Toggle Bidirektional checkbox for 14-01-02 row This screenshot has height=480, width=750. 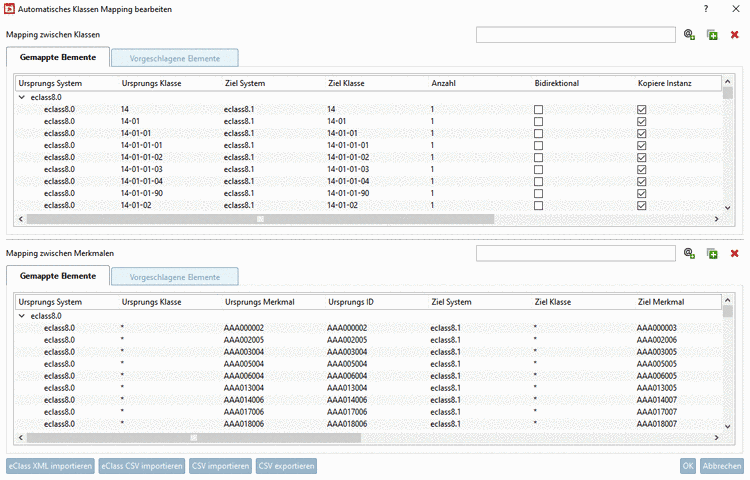click(x=539, y=206)
